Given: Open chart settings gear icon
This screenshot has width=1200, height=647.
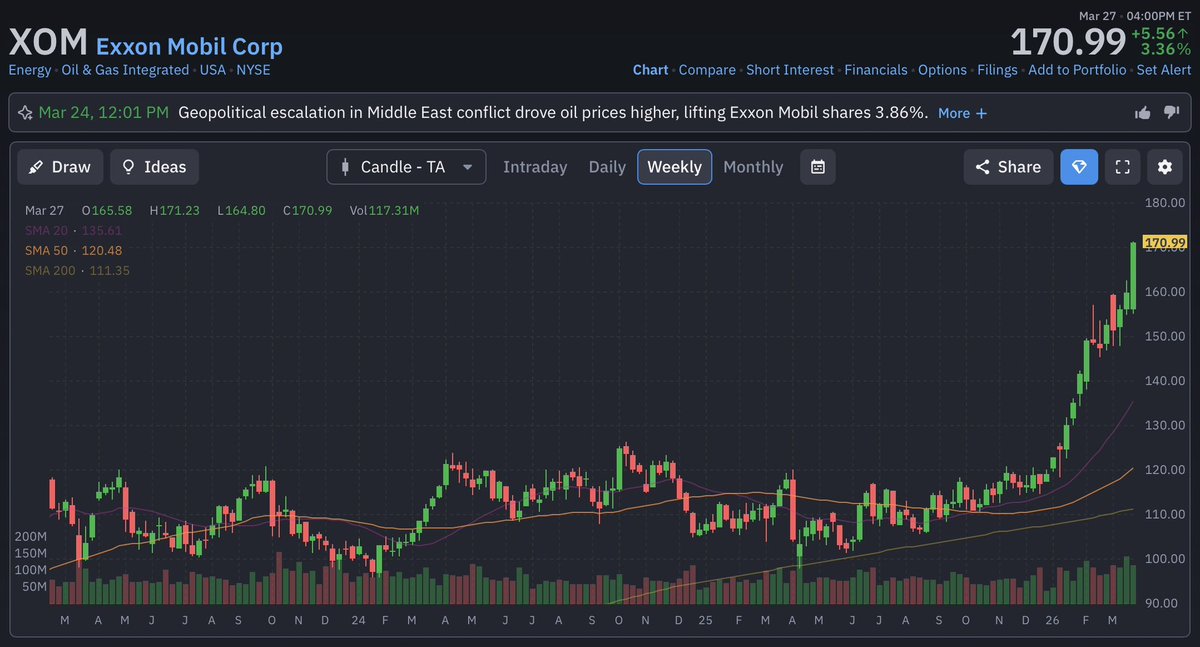Looking at the screenshot, I should [x=1164, y=167].
